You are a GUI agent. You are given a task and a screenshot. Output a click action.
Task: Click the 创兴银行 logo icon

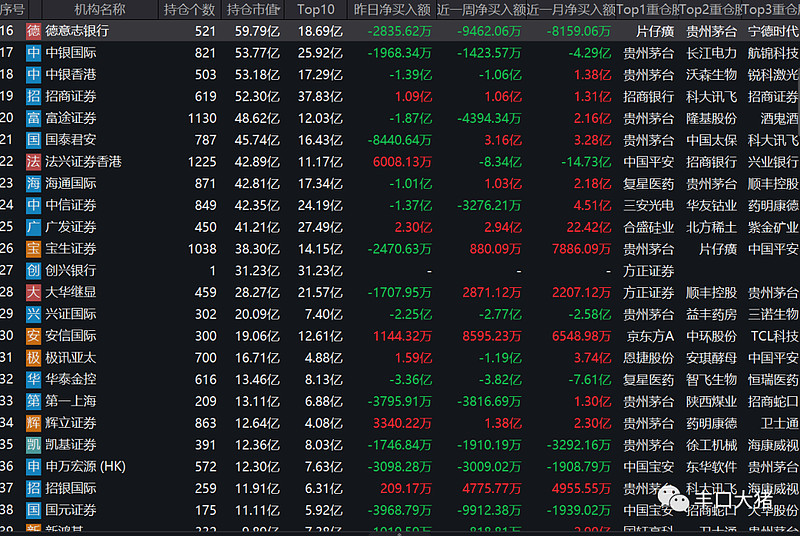coord(34,270)
